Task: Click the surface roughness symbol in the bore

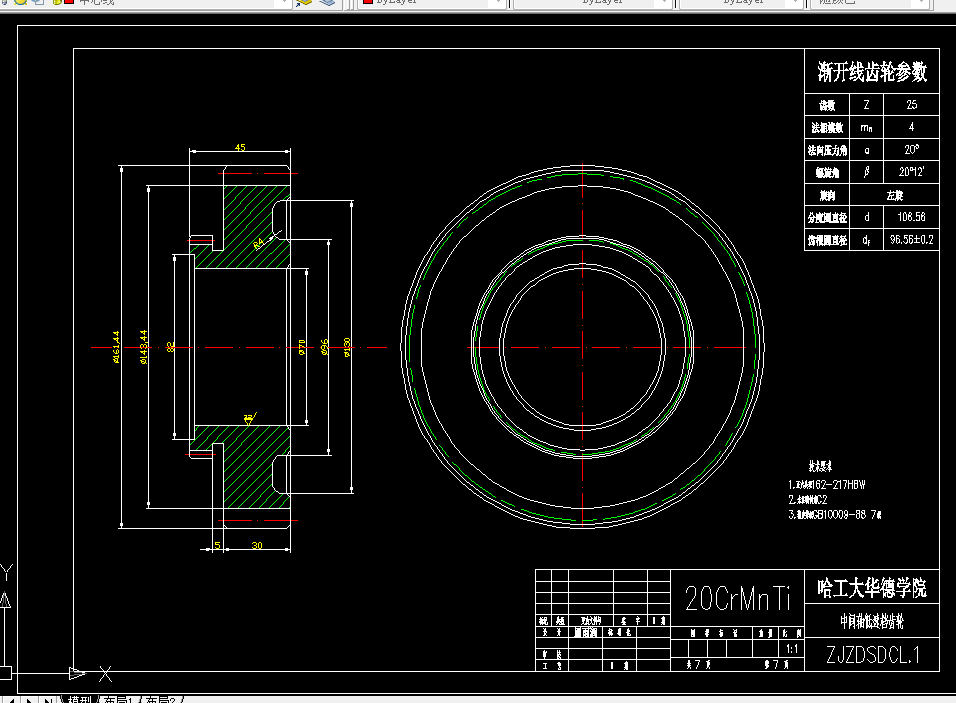Action: pos(249,419)
